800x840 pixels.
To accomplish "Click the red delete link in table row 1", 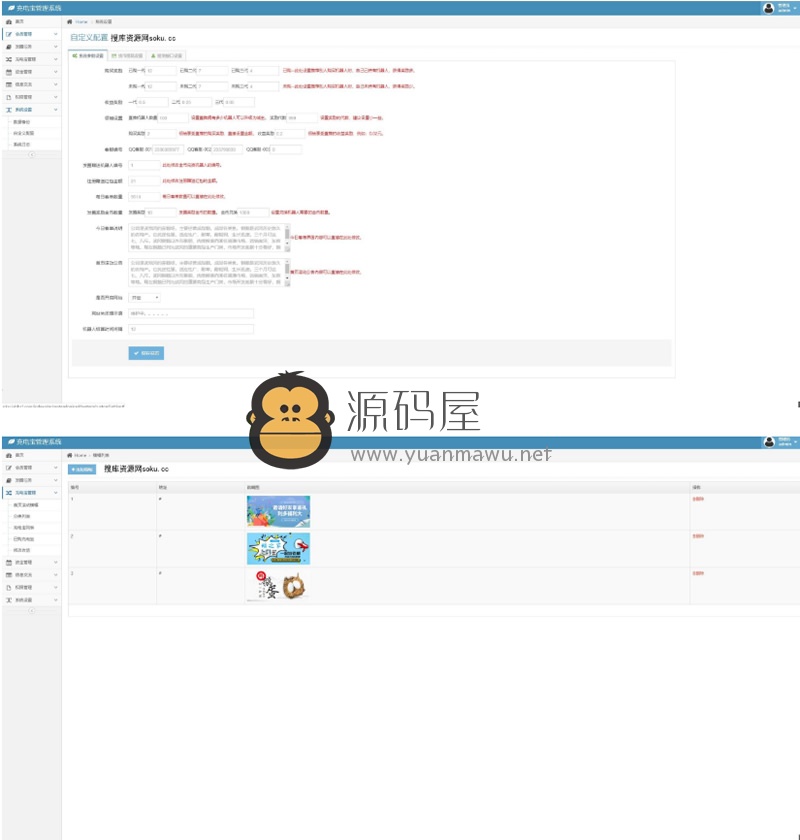I will 698,499.
